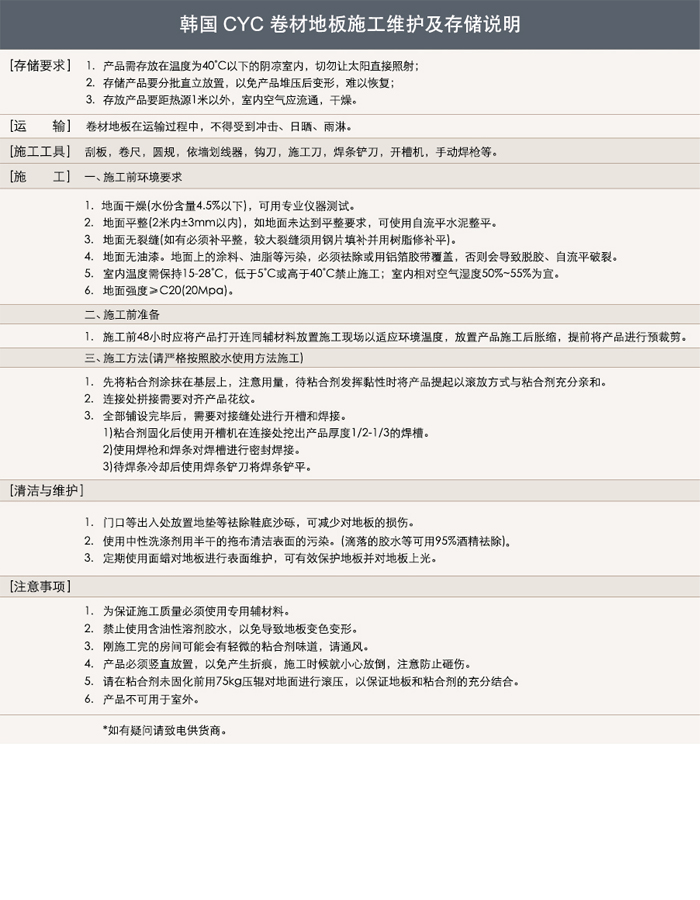
Task: Select the heading 一、施工前环境要求
Action: [133, 177]
